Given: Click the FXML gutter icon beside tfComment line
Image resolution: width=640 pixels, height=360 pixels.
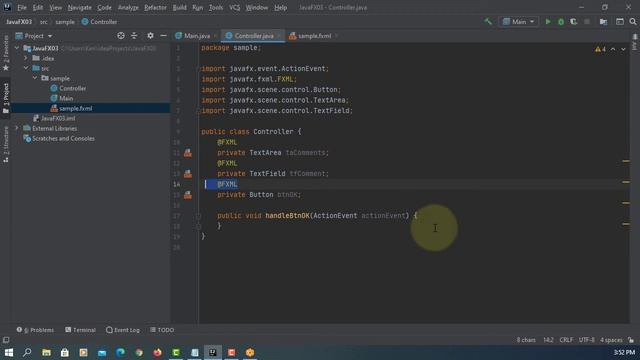Looking at the screenshot, I should (188, 174).
